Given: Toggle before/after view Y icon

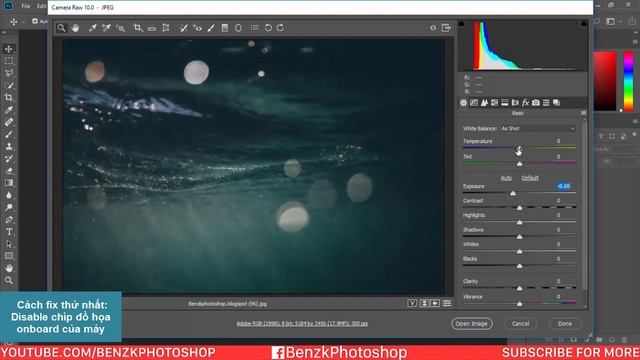Looking at the screenshot, I should click(x=412, y=303).
